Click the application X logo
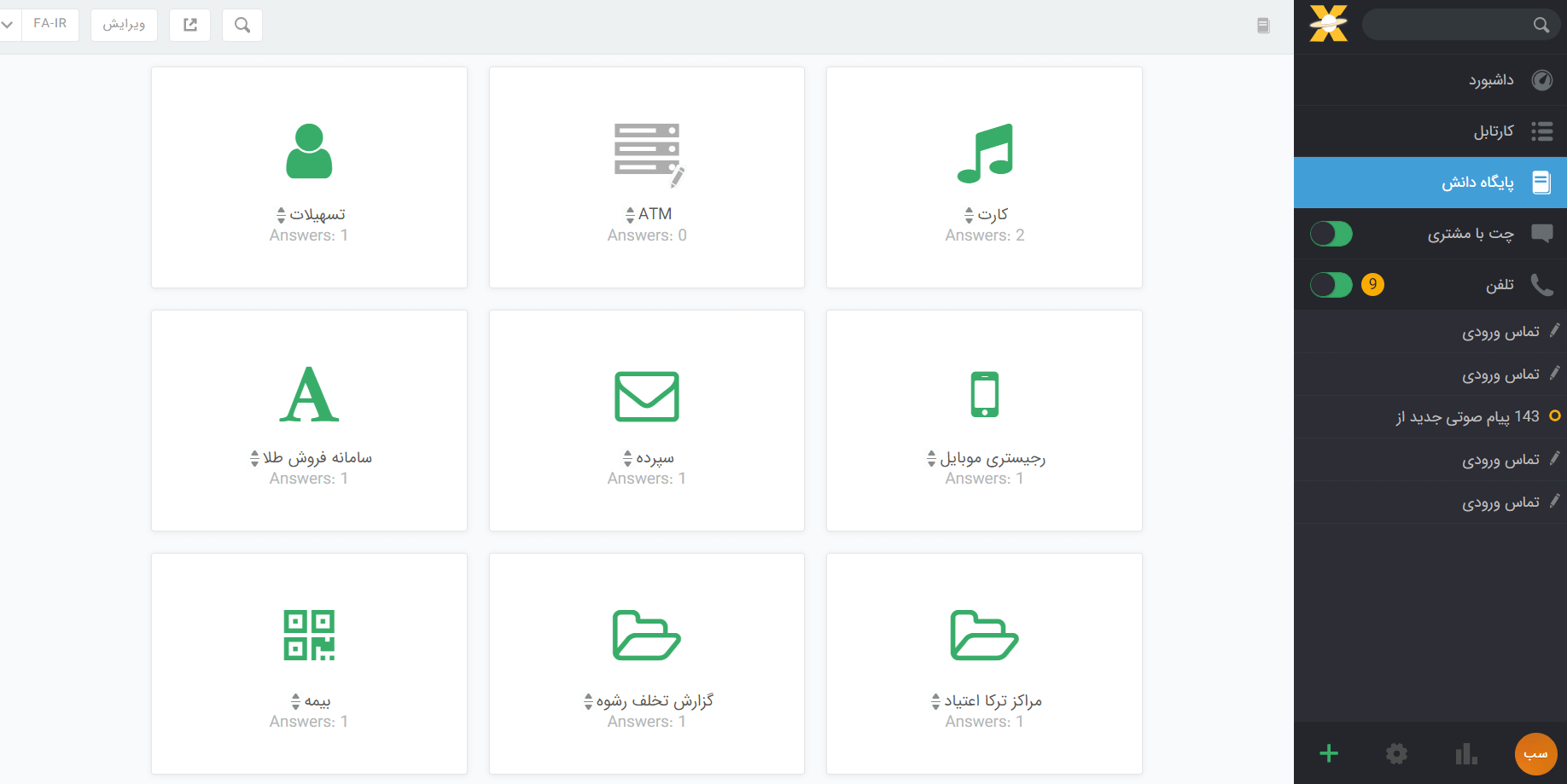1567x784 pixels. [x=1329, y=23]
